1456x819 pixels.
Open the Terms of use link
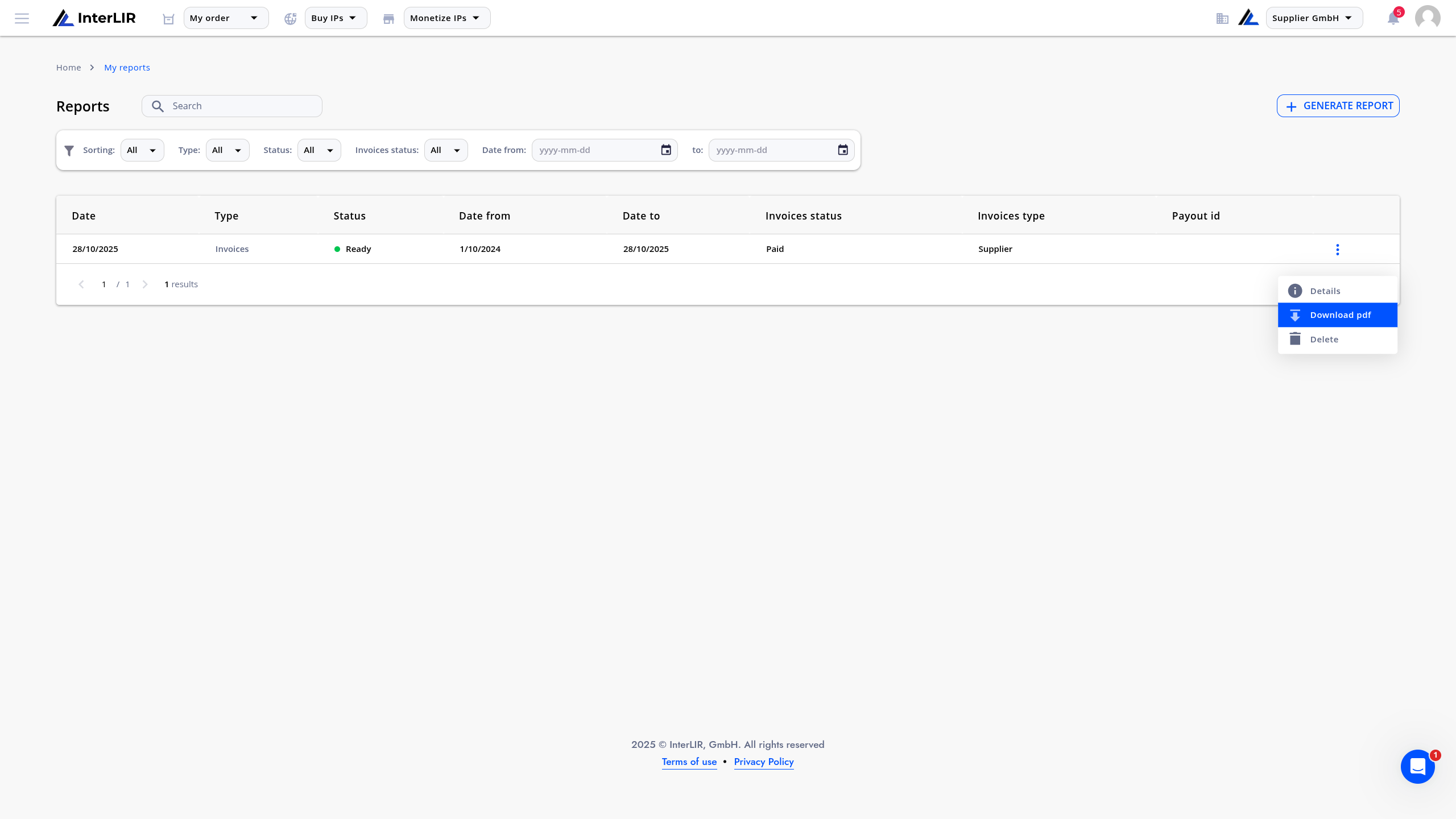coord(689,762)
